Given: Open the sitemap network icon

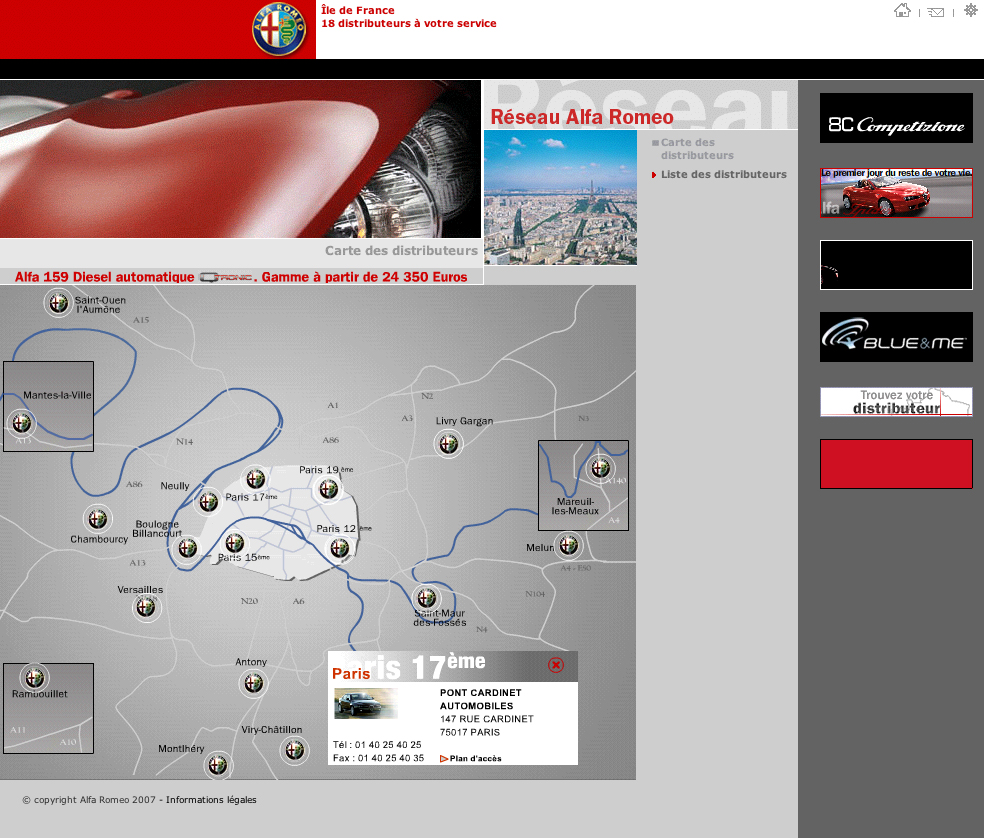Looking at the screenshot, I should pyautogui.click(x=970, y=10).
